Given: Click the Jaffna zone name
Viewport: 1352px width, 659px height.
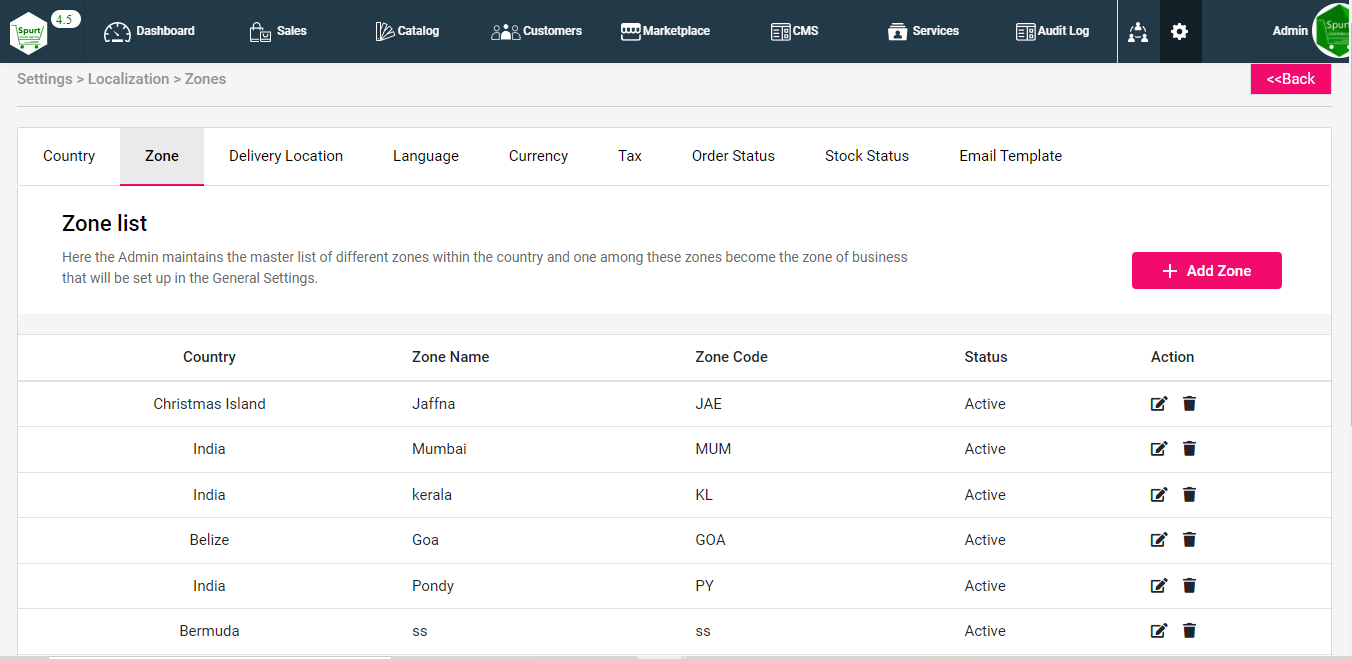Looking at the screenshot, I should [x=433, y=404].
